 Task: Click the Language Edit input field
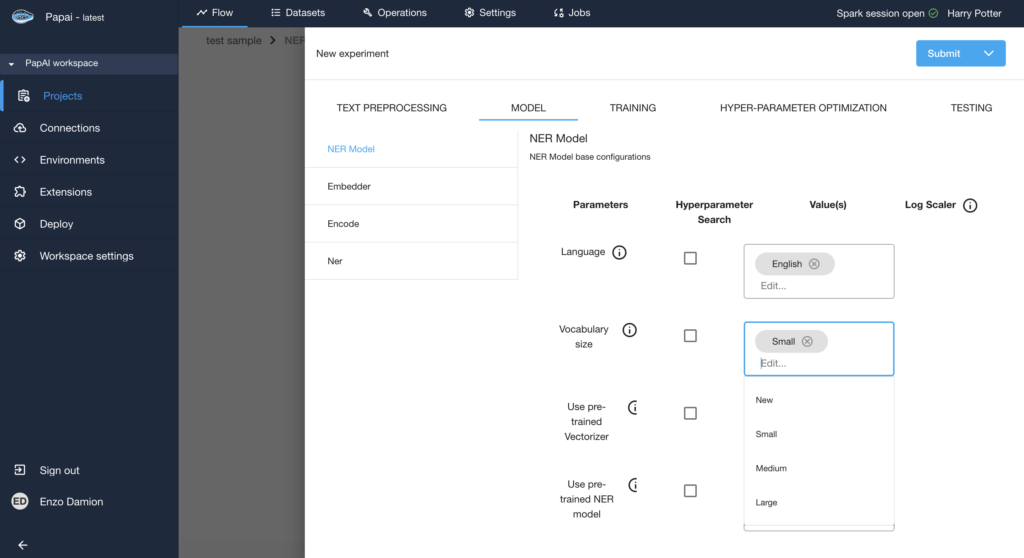coord(819,286)
